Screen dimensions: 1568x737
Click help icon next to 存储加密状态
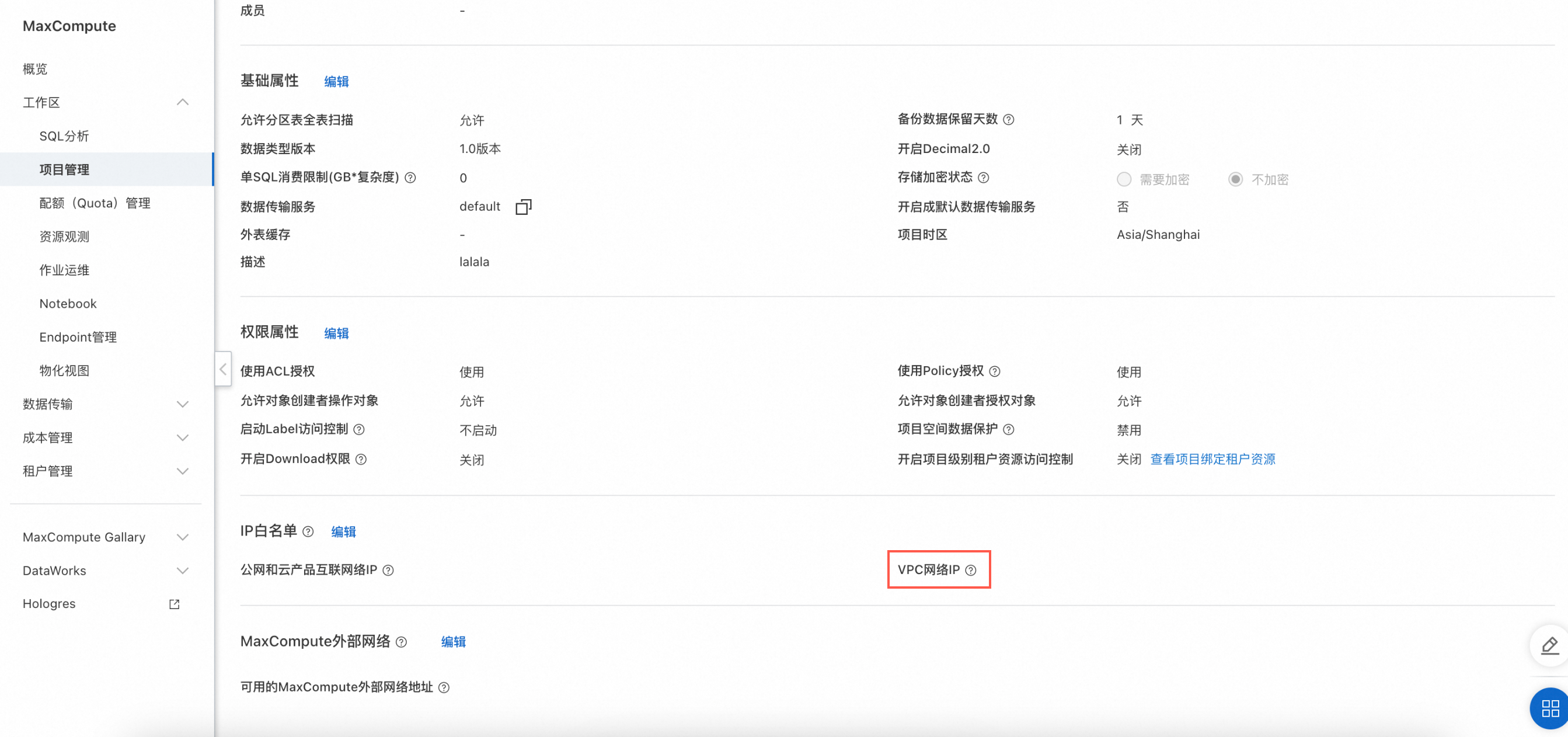tap(983, 178)
